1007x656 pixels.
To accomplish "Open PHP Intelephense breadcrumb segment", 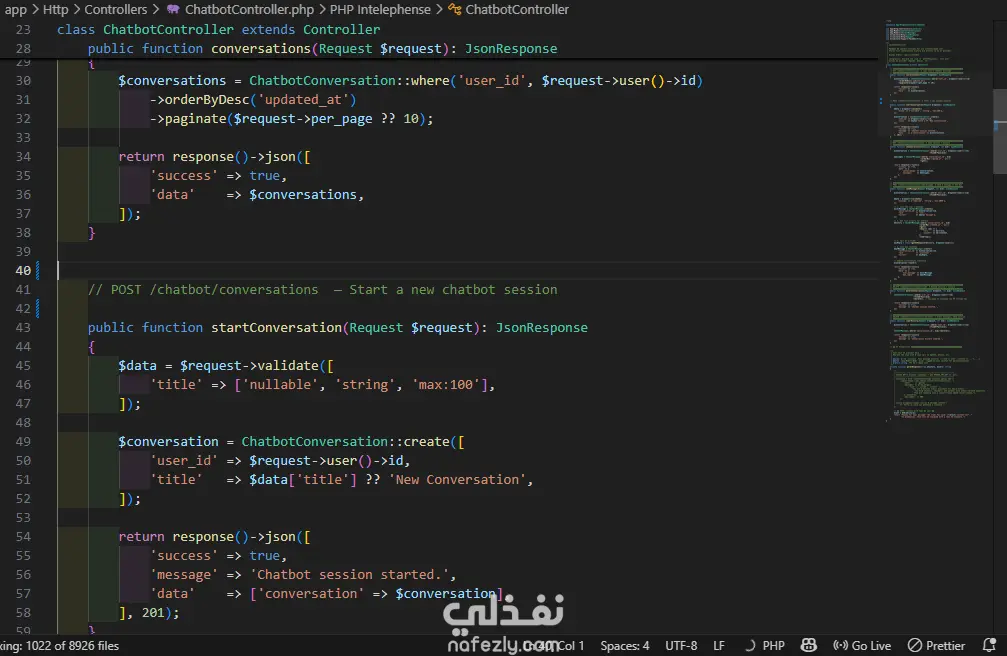I will click(x=380, y=10).
